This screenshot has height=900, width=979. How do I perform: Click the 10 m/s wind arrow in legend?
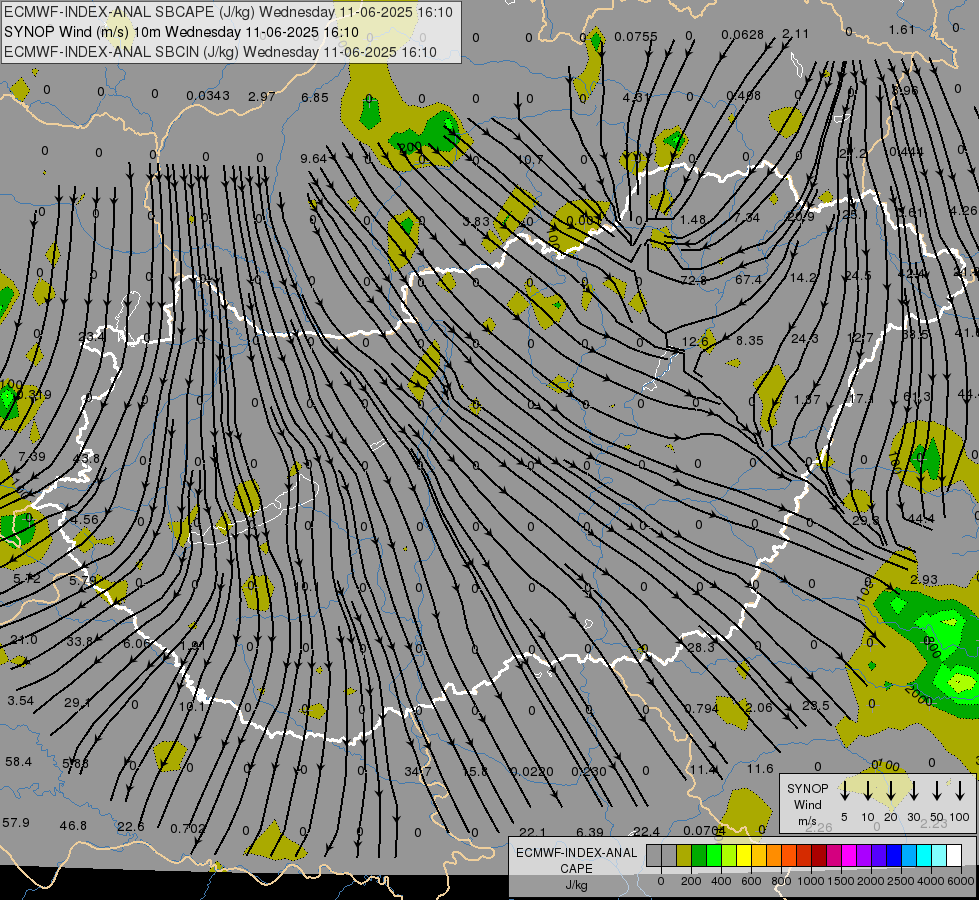pos(868,791)
